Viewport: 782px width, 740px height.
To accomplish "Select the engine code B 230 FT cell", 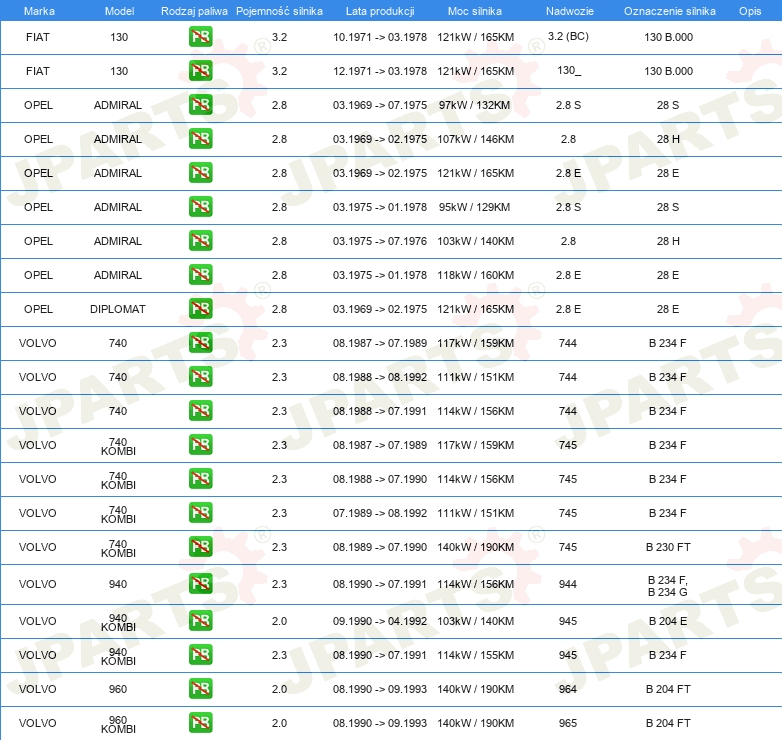I will [668, 547].
